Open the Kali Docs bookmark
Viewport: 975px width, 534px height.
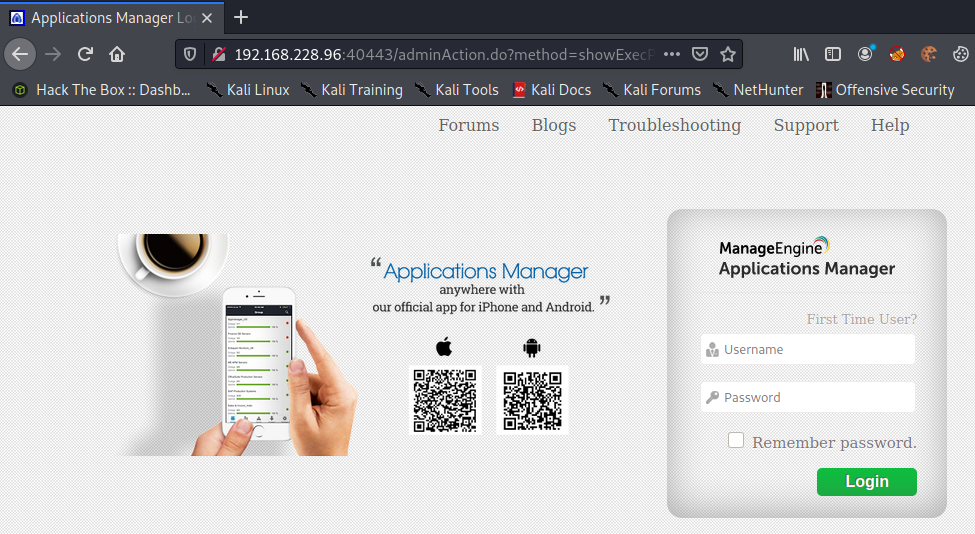(552, 90)
